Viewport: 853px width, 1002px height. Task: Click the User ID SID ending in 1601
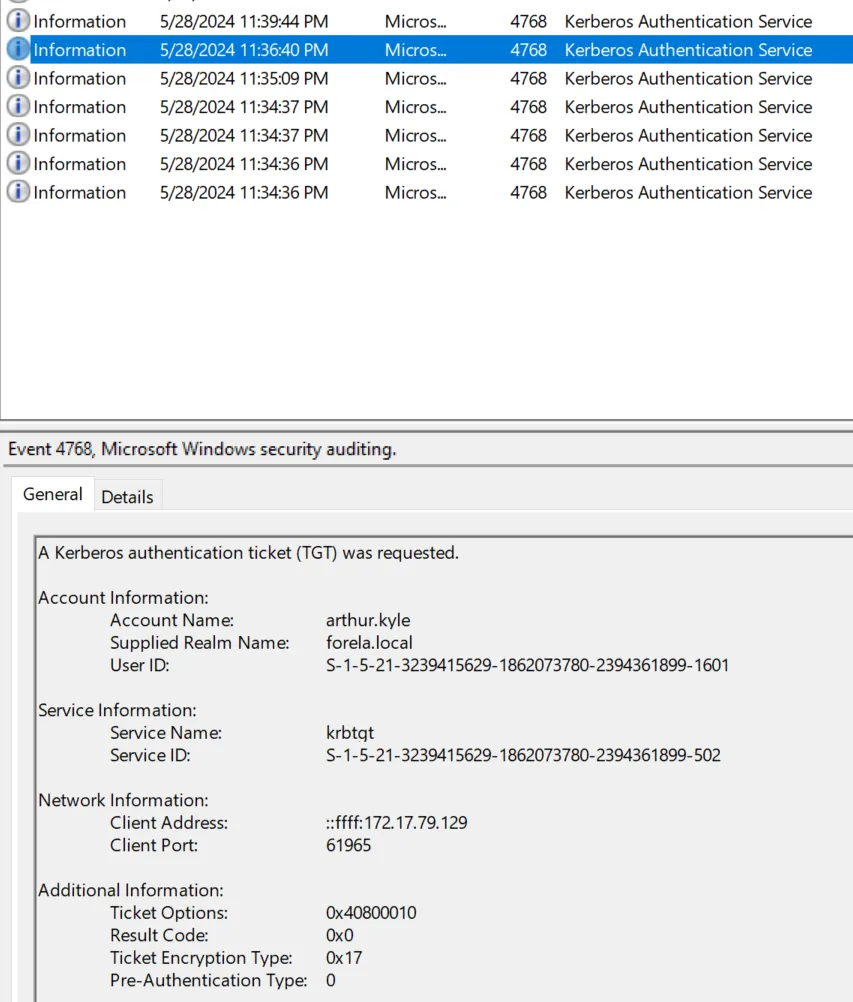coord(527,665)
